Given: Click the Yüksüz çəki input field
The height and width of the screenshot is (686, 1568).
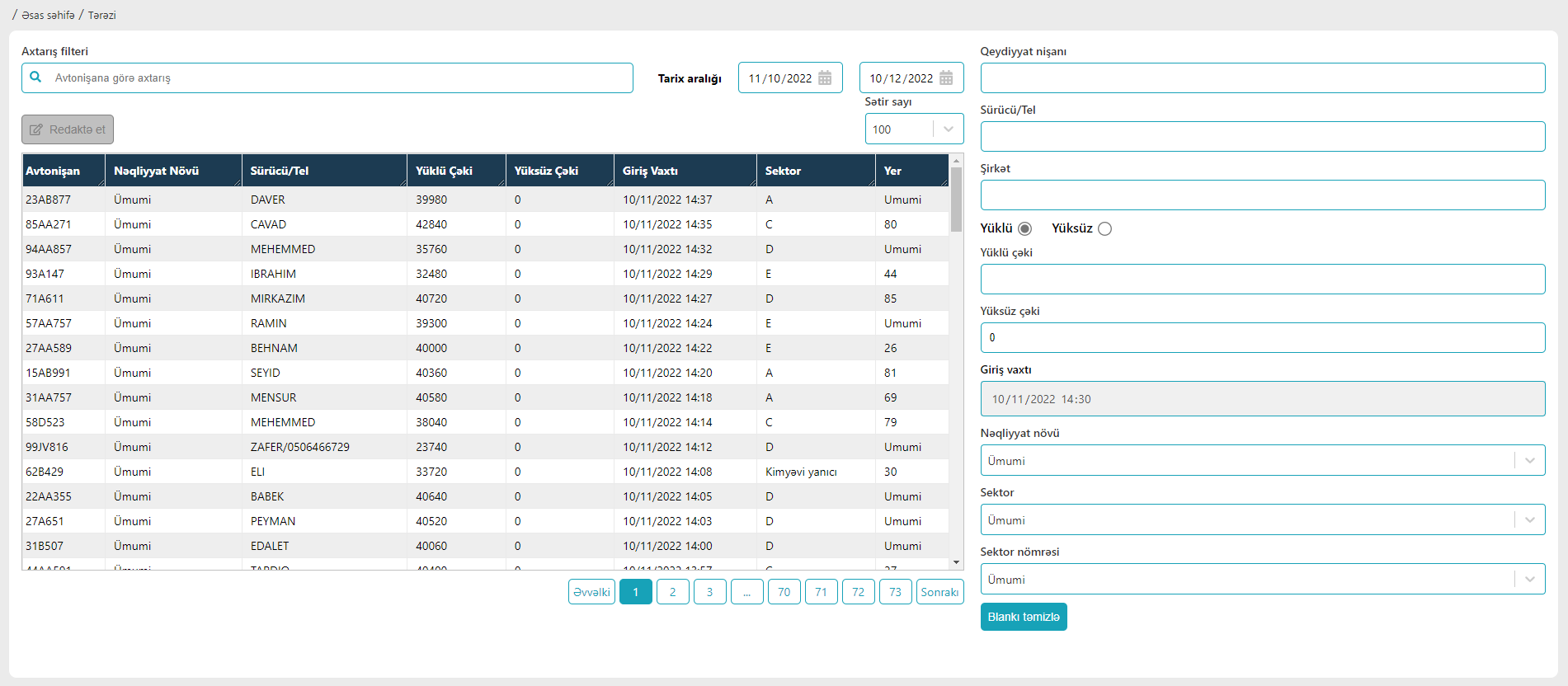Looking at the screenshot, I should pos(1262,337).
